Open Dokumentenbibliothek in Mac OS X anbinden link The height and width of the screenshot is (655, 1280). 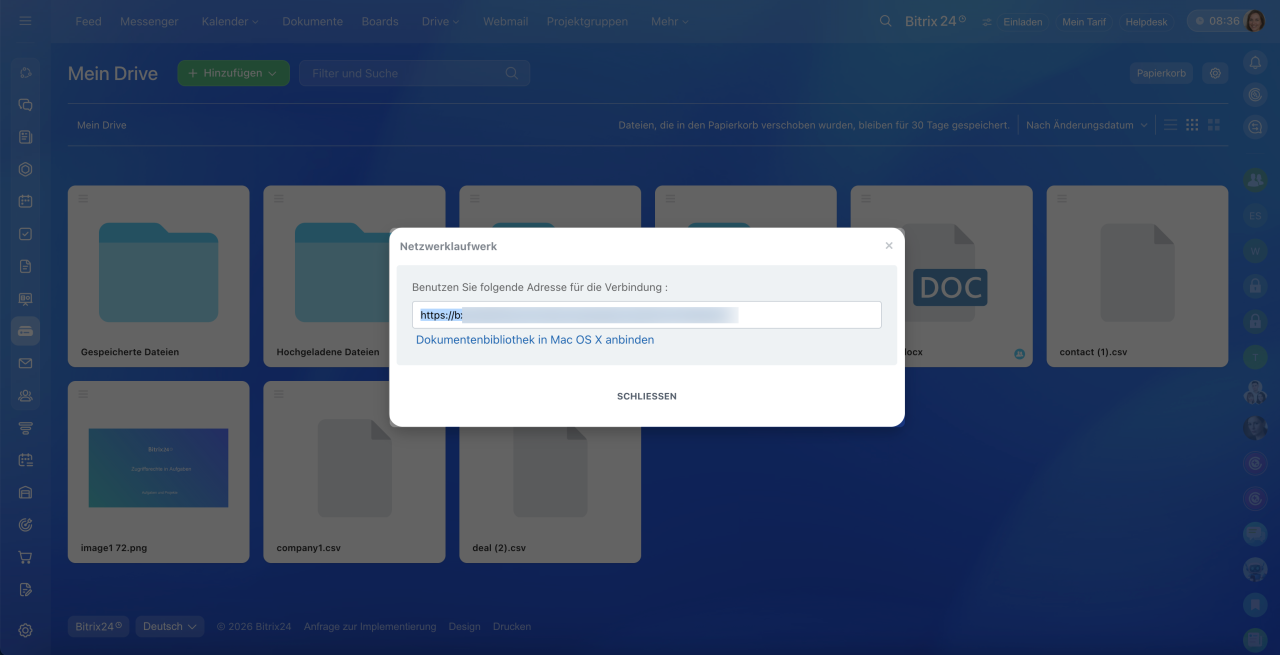(x=535, y=340)
